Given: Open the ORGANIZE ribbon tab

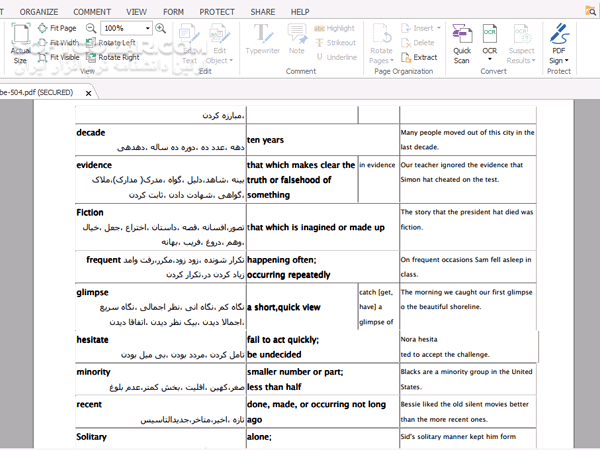Looking at the screenshot, I should (x=38, y=11).
